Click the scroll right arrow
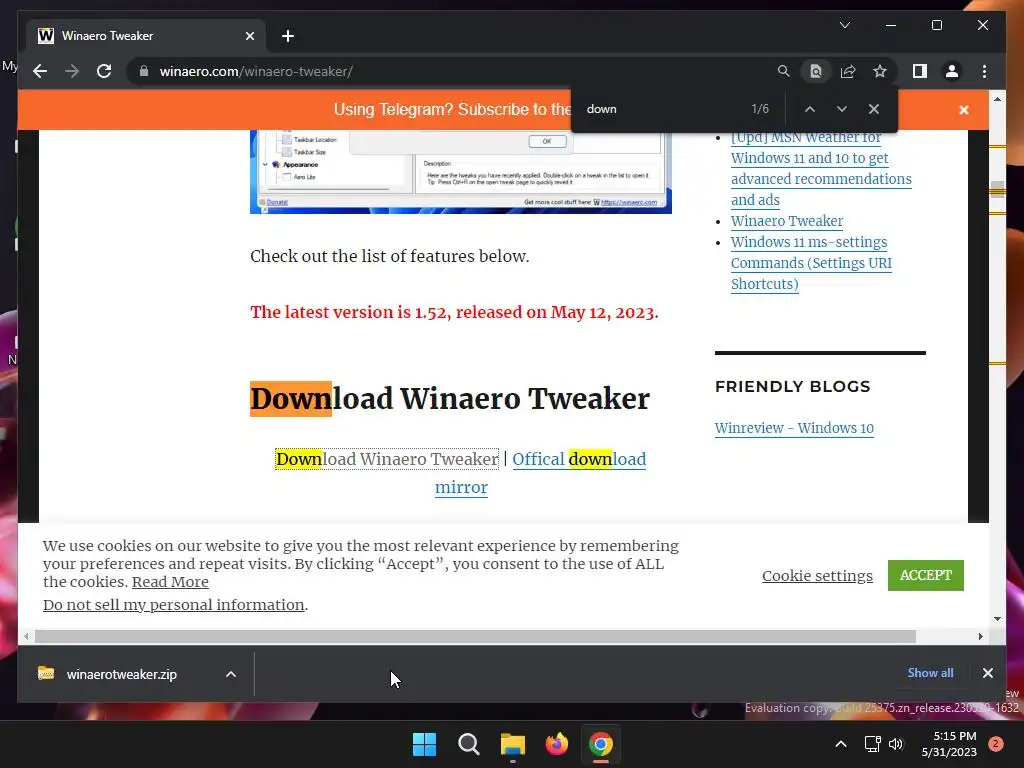Image resolution: width=1024 pixels, height=768 pixels. (x=980, y=637)
